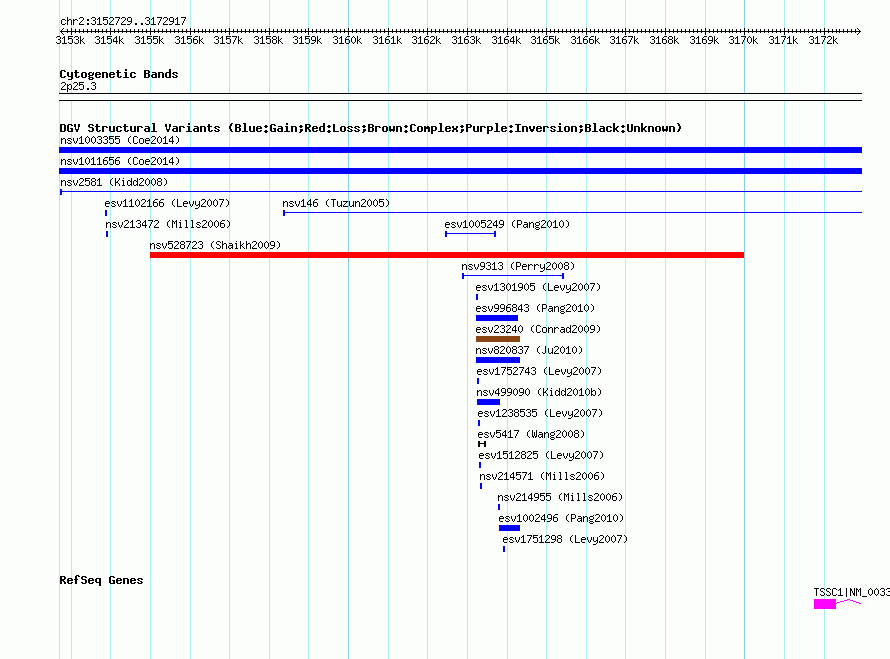Screen dimensions: 890x659
Task: Click the esv1002496 (Pang2010) blue bar
Action: pyautogui.click(x=509, y=528)
